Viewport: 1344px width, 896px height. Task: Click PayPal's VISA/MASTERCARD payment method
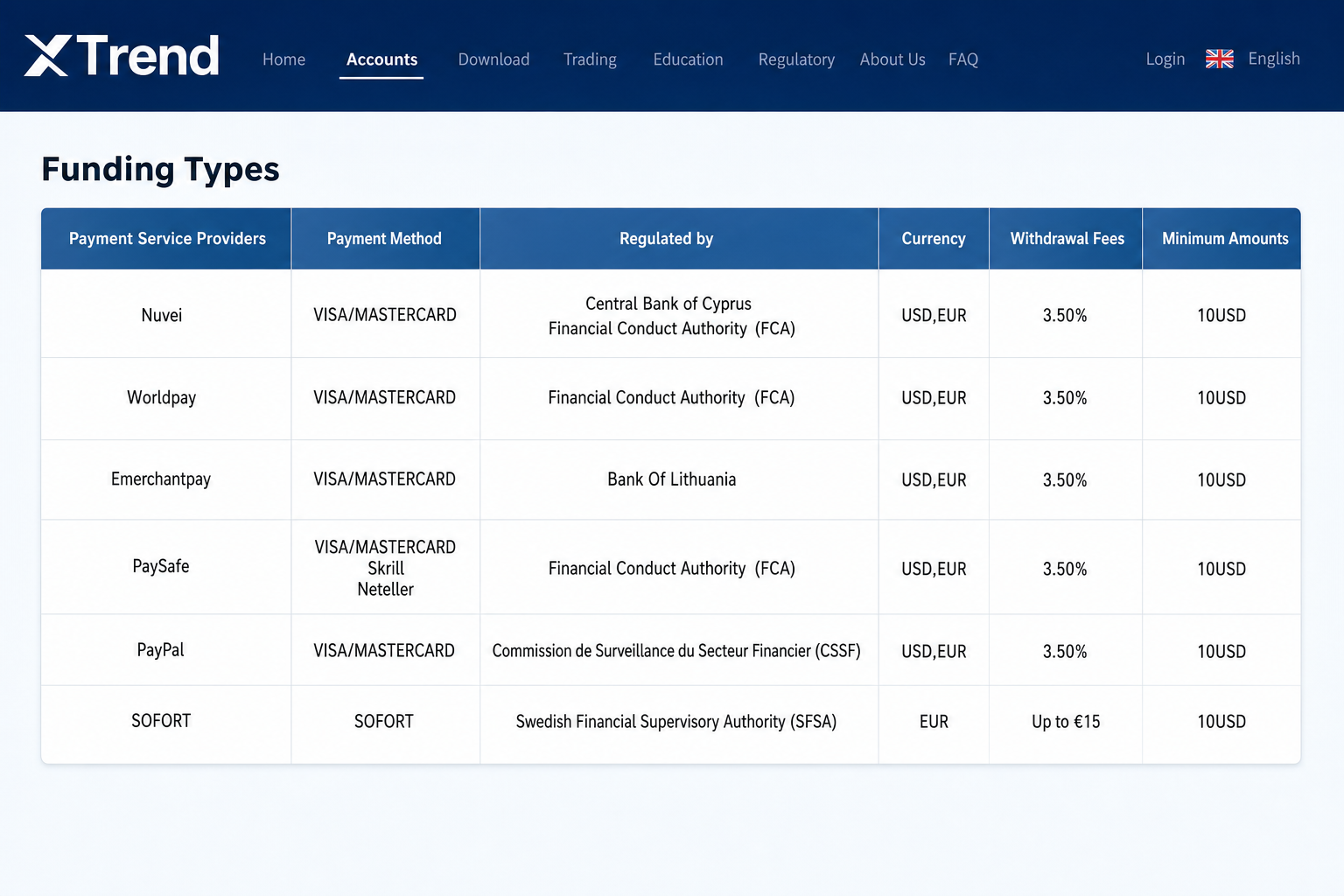tap(384, 651)
